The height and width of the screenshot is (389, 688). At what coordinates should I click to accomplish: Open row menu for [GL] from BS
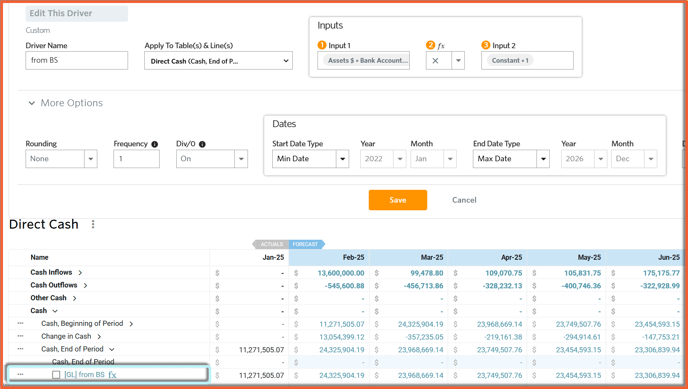click(x=20, y=375)
